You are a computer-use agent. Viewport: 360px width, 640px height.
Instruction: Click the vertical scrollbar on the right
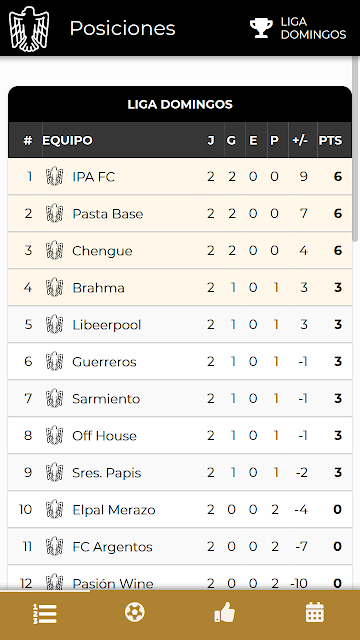coord(356,149)
